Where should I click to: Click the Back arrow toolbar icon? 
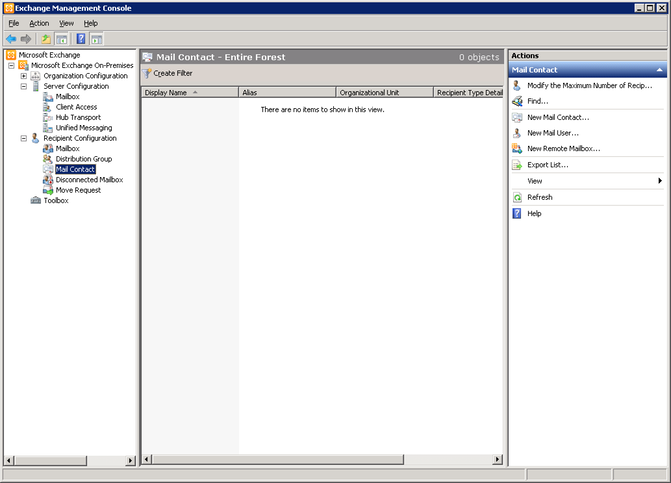coord(11,39)
